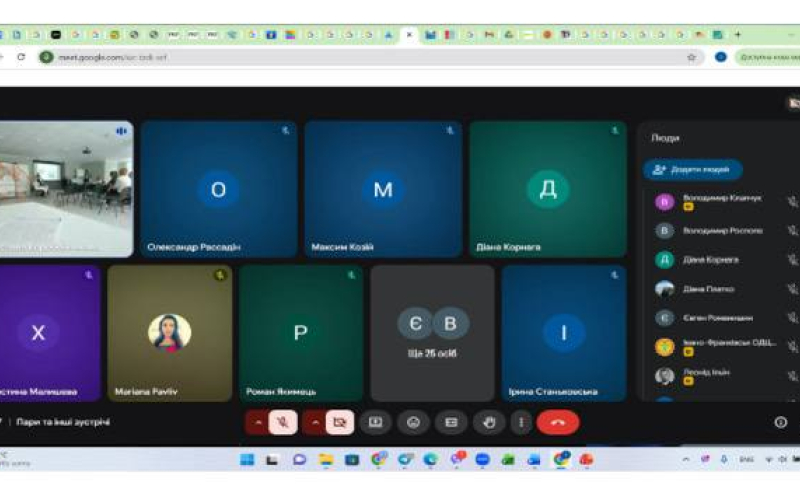Open the emoji reactions button
The width and height of the screenshot is (800, 500).
tap(413, 422)
